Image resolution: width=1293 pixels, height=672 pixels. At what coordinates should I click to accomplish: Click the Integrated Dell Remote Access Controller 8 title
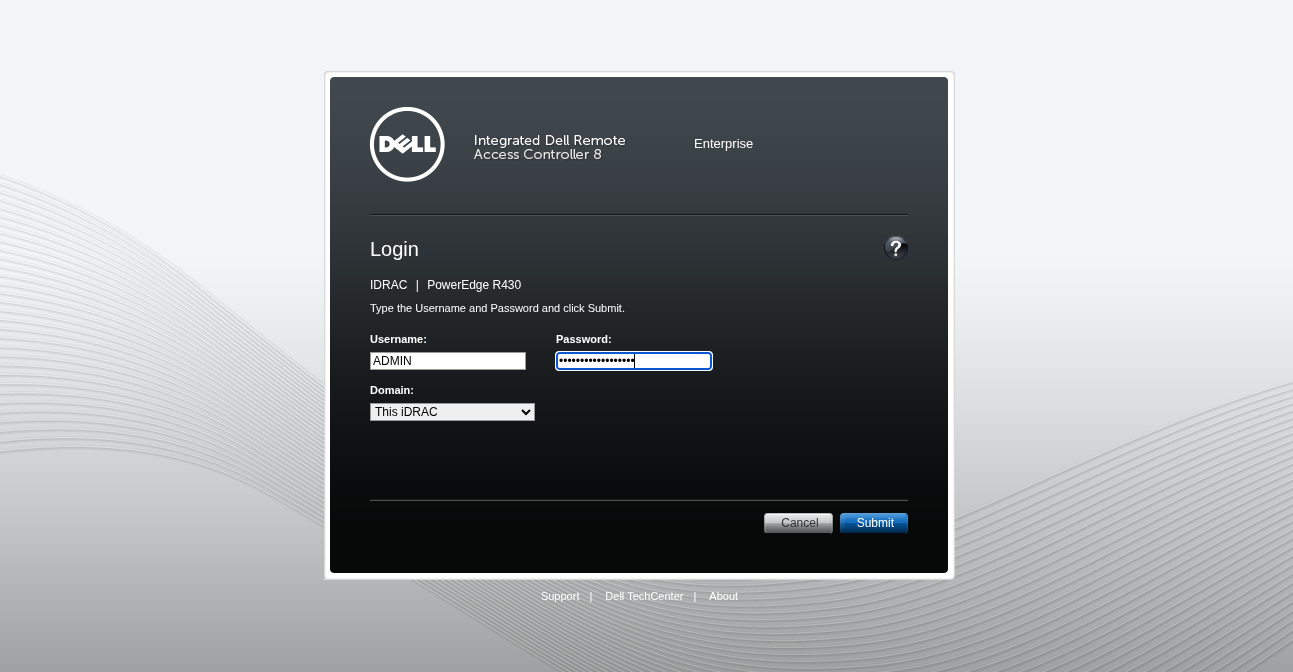pyautogui.click(x=549, y=147)
